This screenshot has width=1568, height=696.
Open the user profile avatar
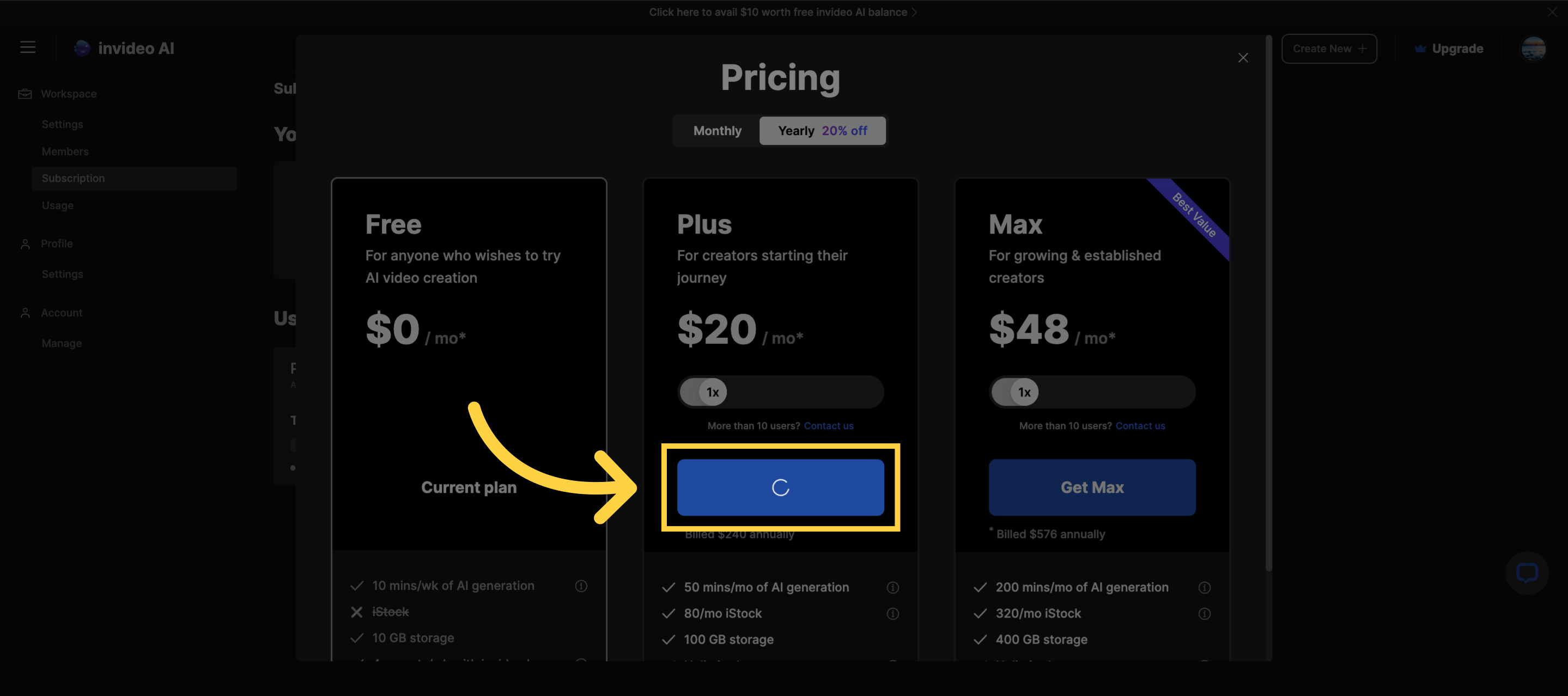(x=1533, y=48)
